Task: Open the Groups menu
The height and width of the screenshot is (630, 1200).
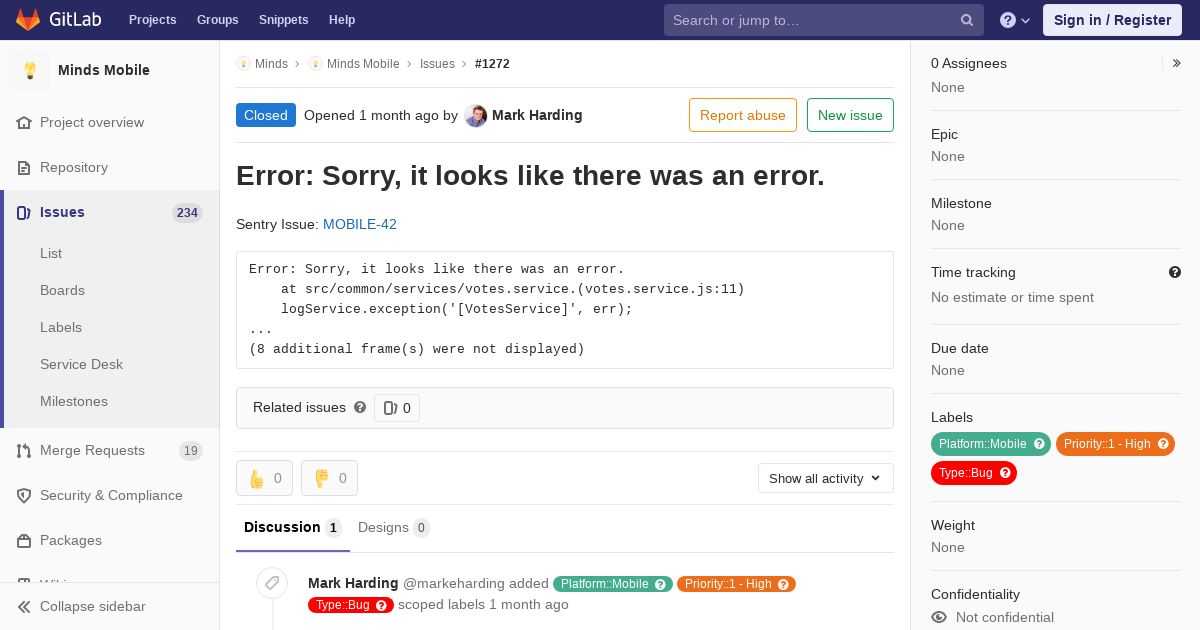Action: (x=218, y=20)
